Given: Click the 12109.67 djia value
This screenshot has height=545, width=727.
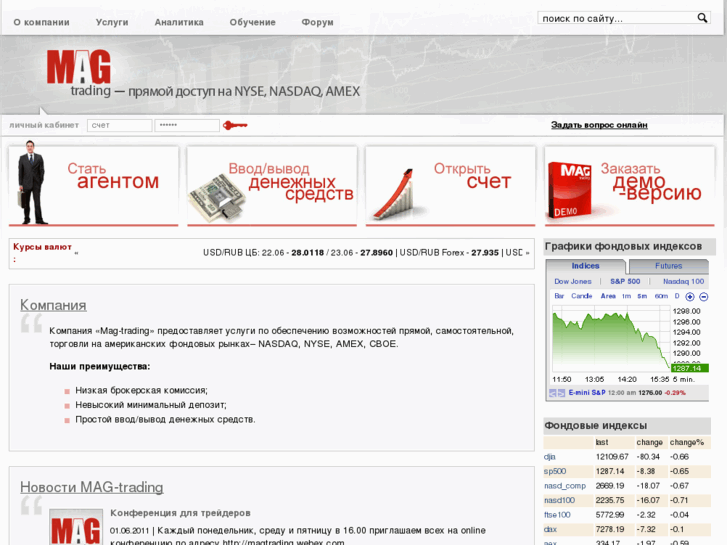Looking at the screenshot, I should [x=612, y=457].
